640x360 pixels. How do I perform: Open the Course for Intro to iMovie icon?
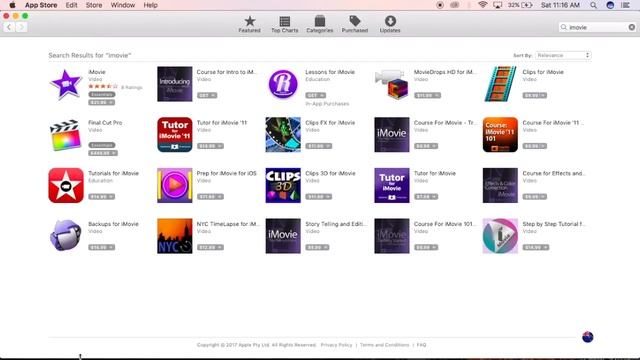[175, 84]
